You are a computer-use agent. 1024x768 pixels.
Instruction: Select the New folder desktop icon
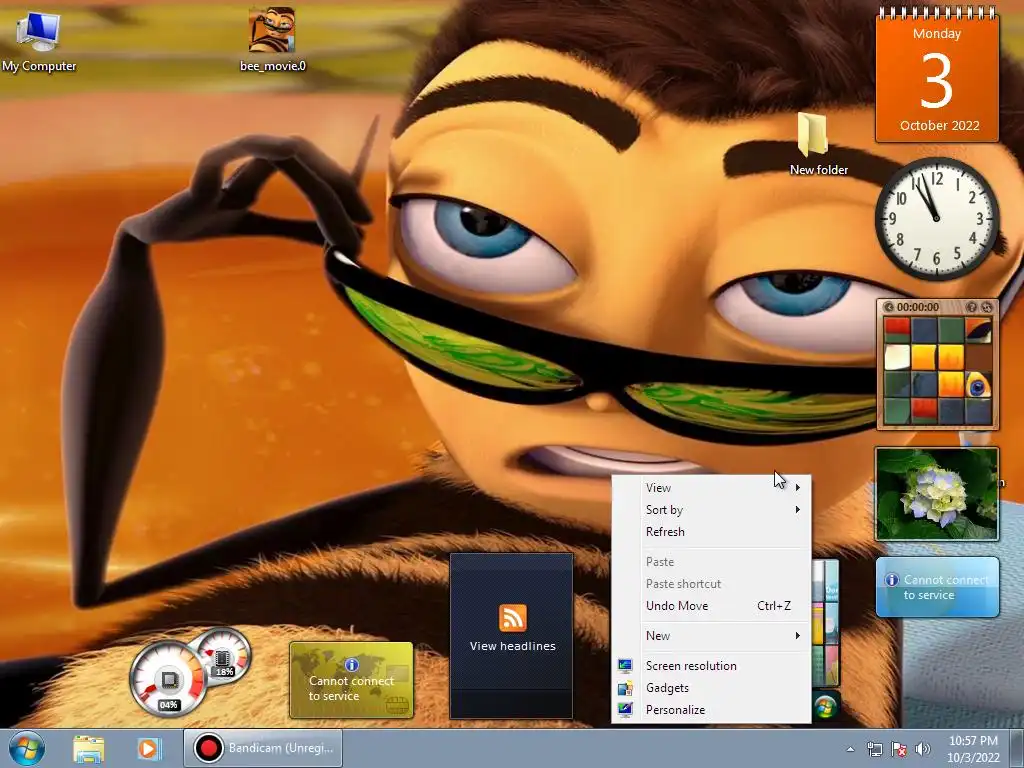click(818, 144)
